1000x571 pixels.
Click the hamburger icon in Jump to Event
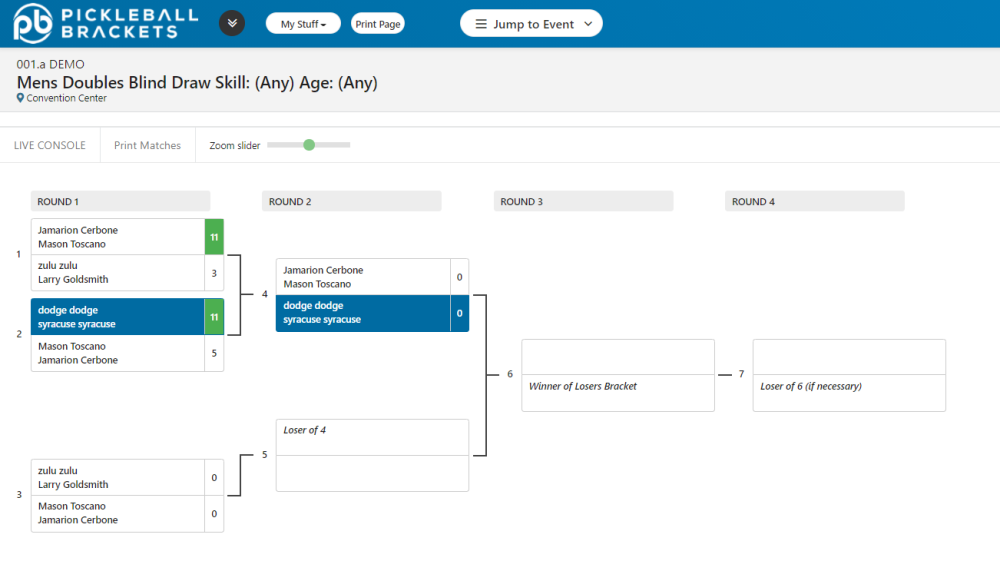click(x=481, y=24)
